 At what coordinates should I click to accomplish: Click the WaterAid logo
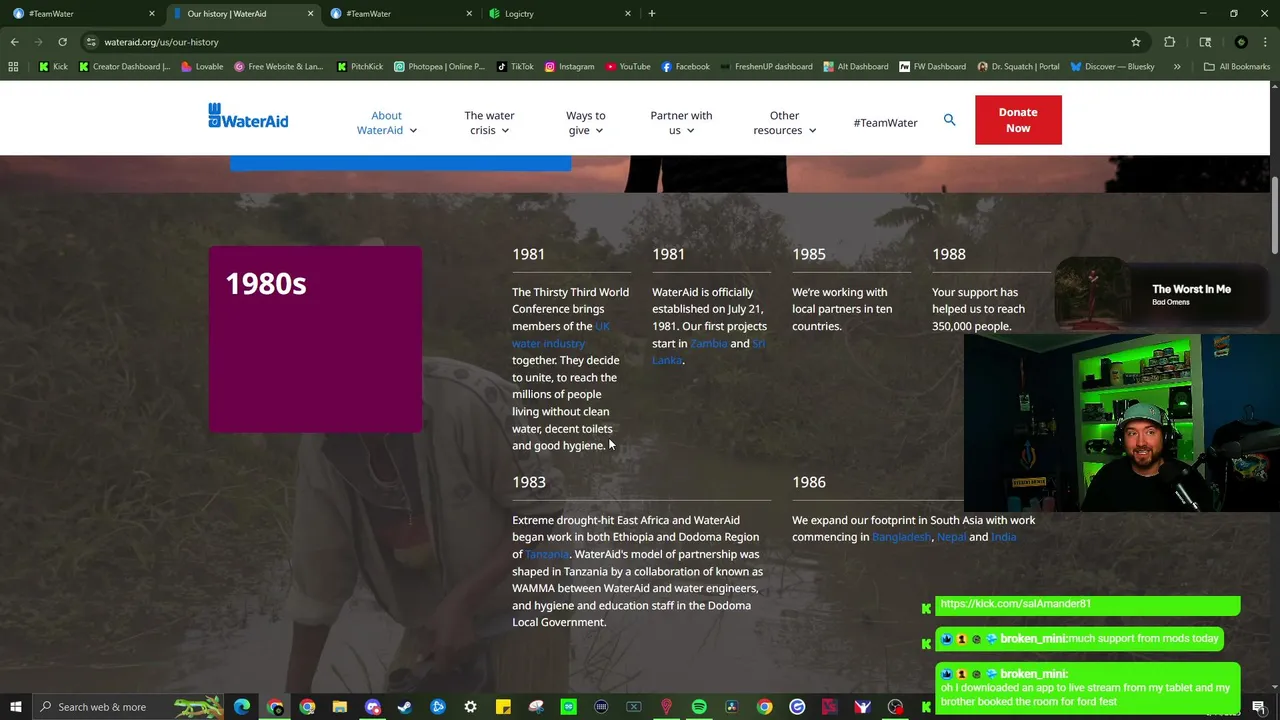pos(248,116)
